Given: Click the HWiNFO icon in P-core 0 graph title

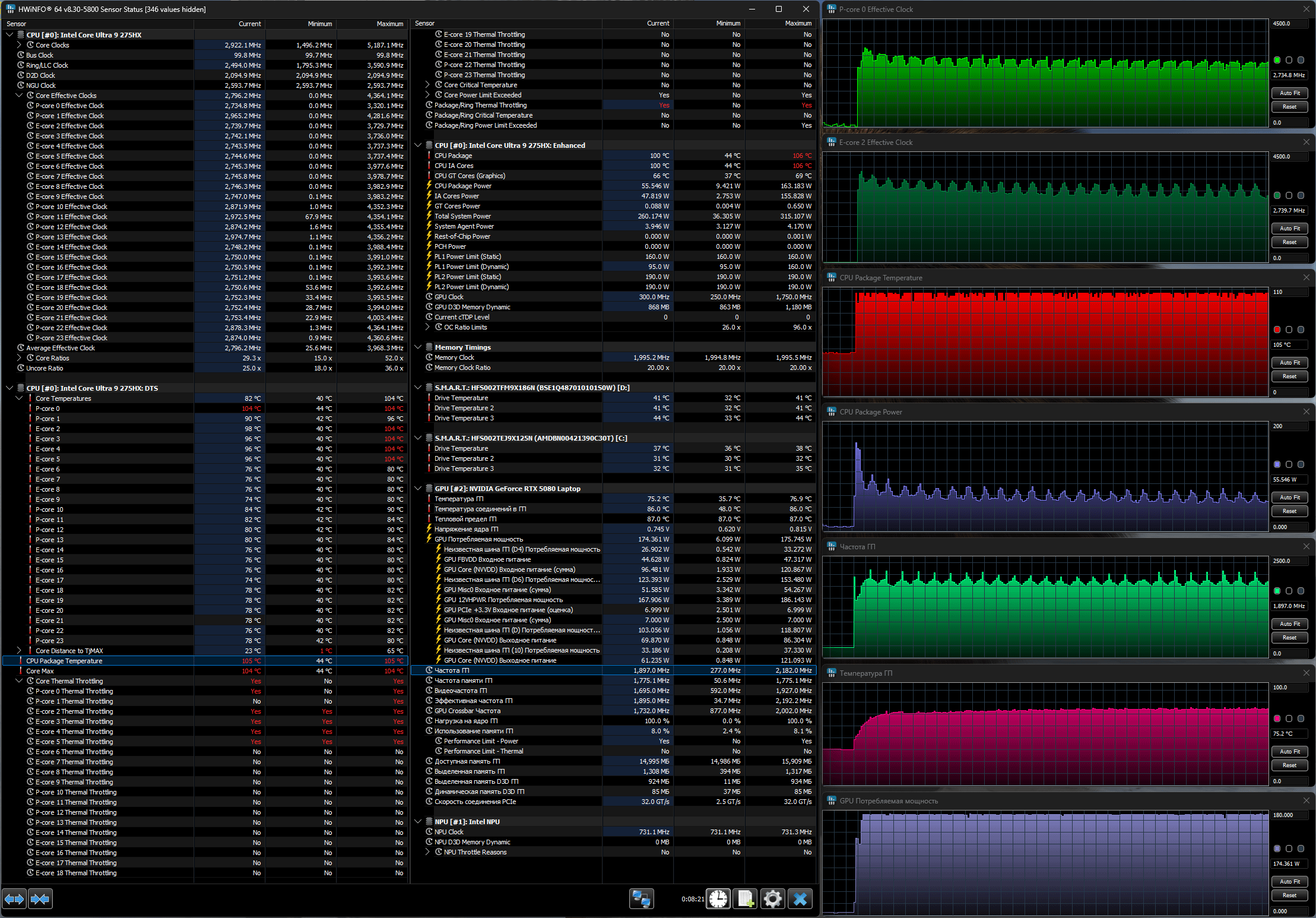Looking at the screenshot, I should coord(832,9).
